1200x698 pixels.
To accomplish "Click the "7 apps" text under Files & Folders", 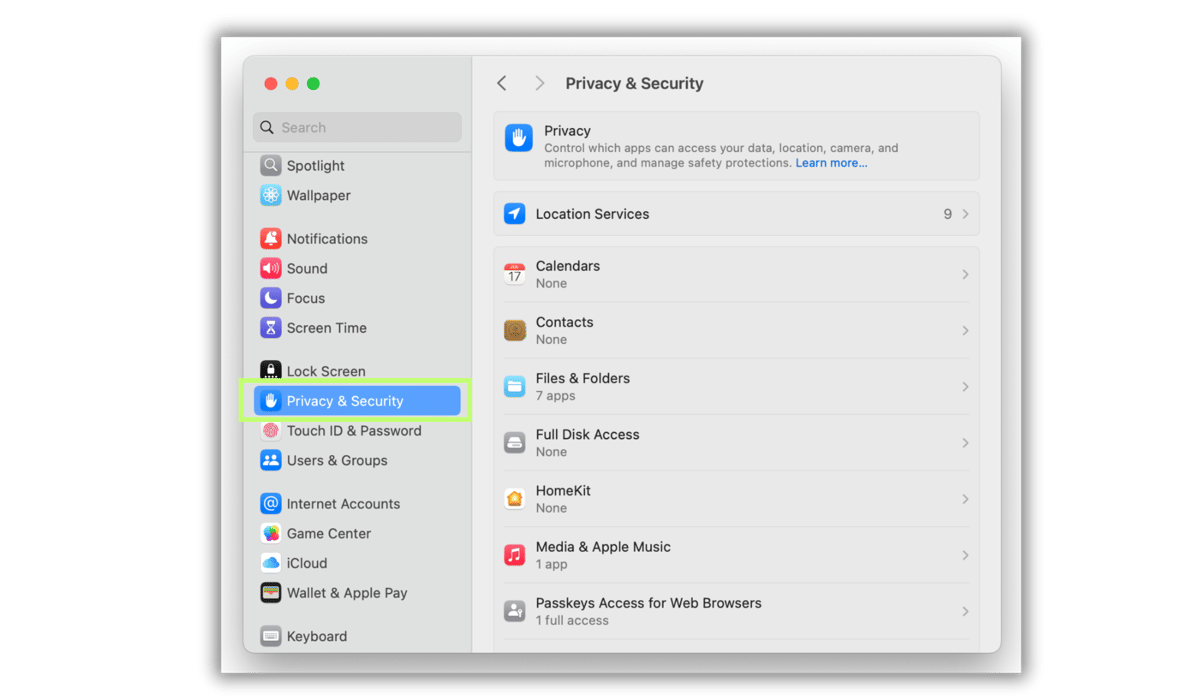I will pyautogui.click(x=555, y=396).
